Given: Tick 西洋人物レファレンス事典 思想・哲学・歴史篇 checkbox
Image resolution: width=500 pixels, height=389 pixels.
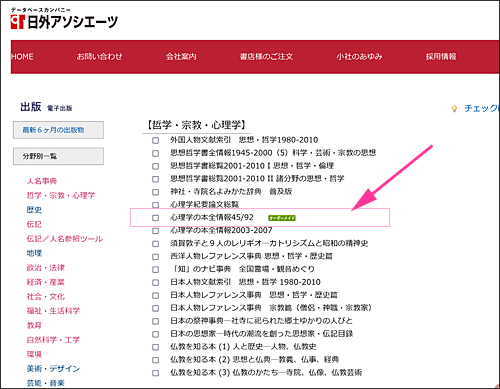Looking at the screenshot, I should (155, 257).
